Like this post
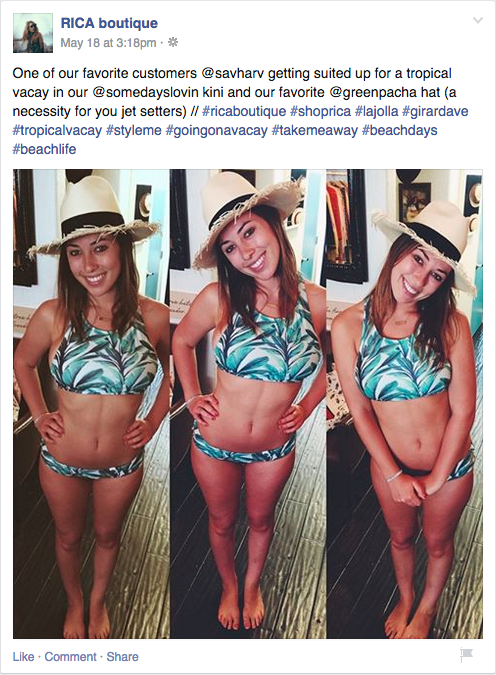This screenshot has height=675, width=496. pos(23,656)
